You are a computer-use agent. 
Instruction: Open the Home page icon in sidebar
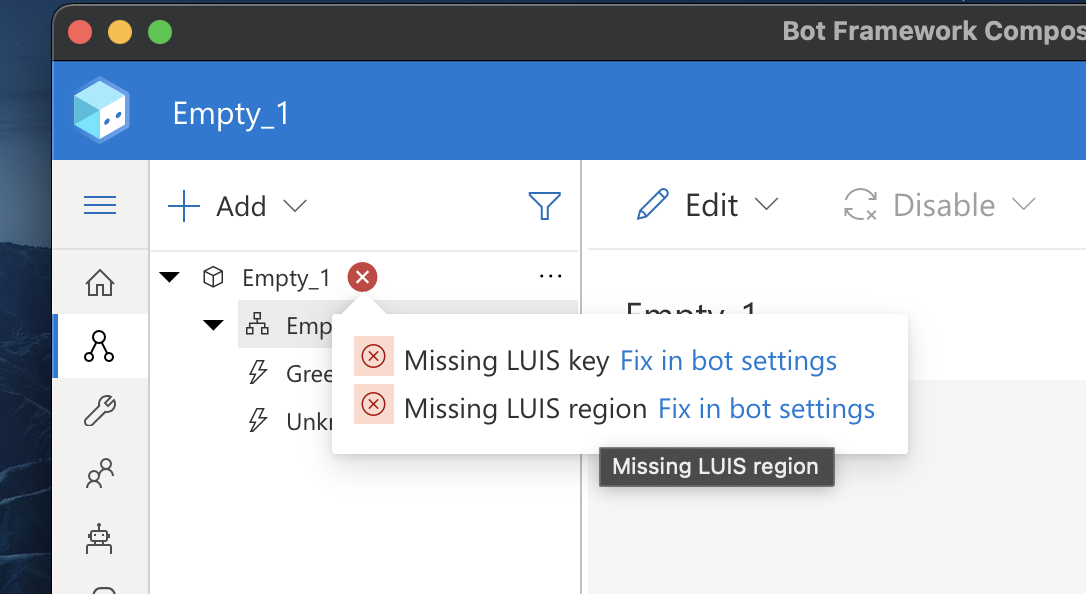99,283
